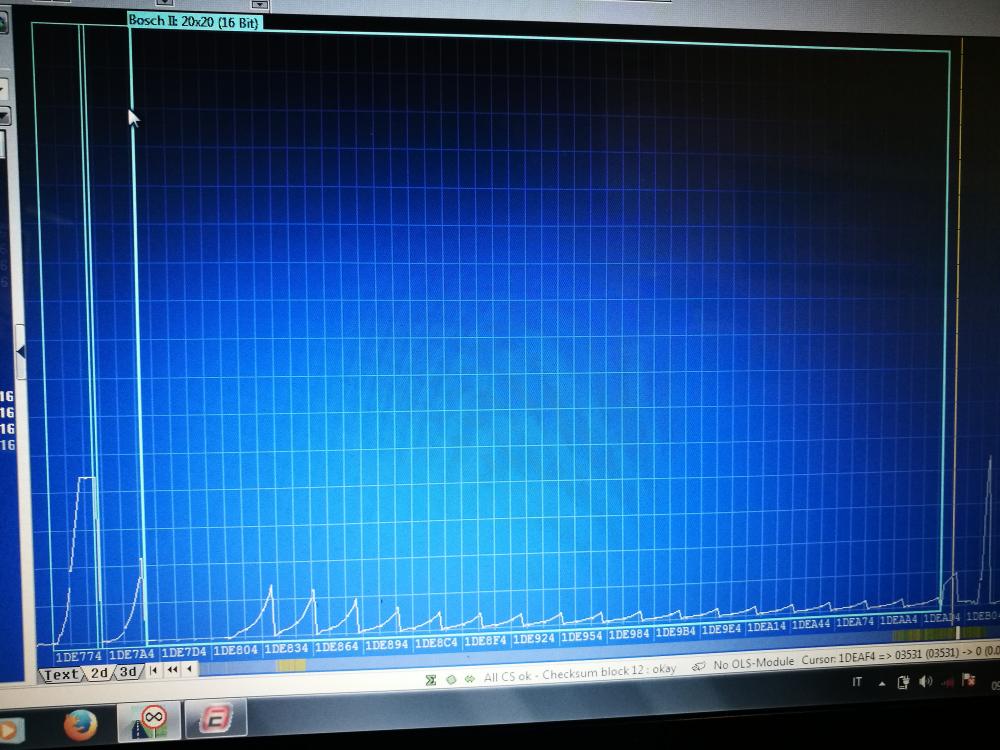Image resolution: width=1000 pixels, height=750 pixels.
Task: Click the white position marker in the overview bar
Action: coord(957,633)
